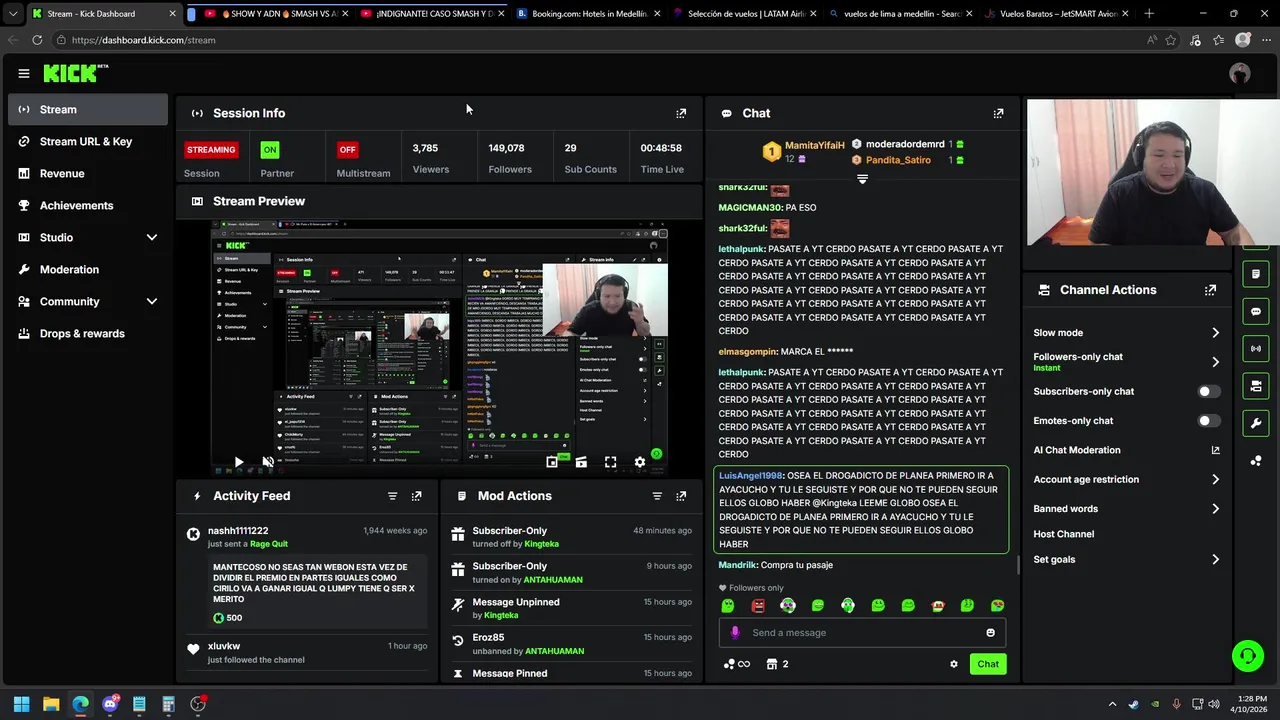Open Windows Start menu
Viewport: 1280px width, 720px height.
[x=21, y=704]
